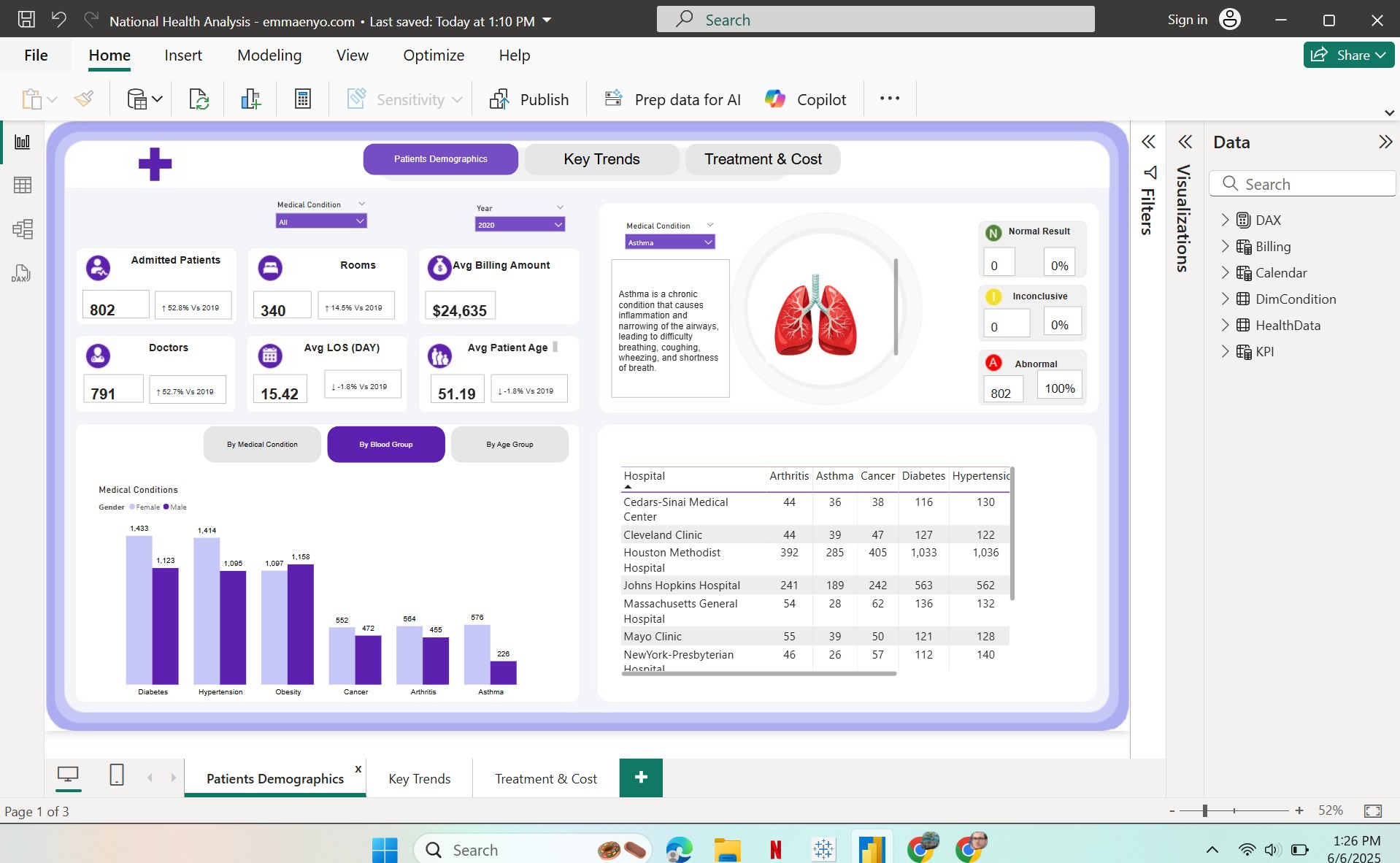Expand the KPI table

click(x=1226, y=351)
